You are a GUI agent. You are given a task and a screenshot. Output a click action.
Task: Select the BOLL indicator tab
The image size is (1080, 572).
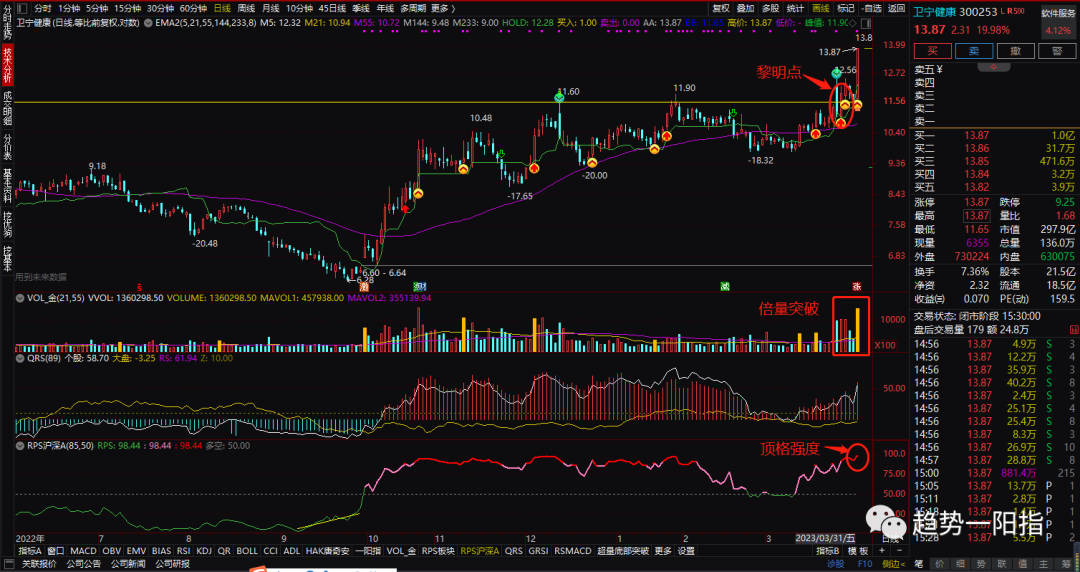click(x=247, y=551)
